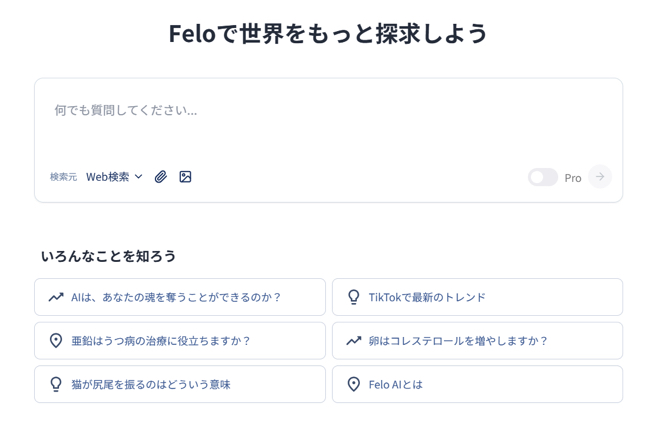Click the Pro label next to the toggle

pyautogui.click(x=573, y=178)
